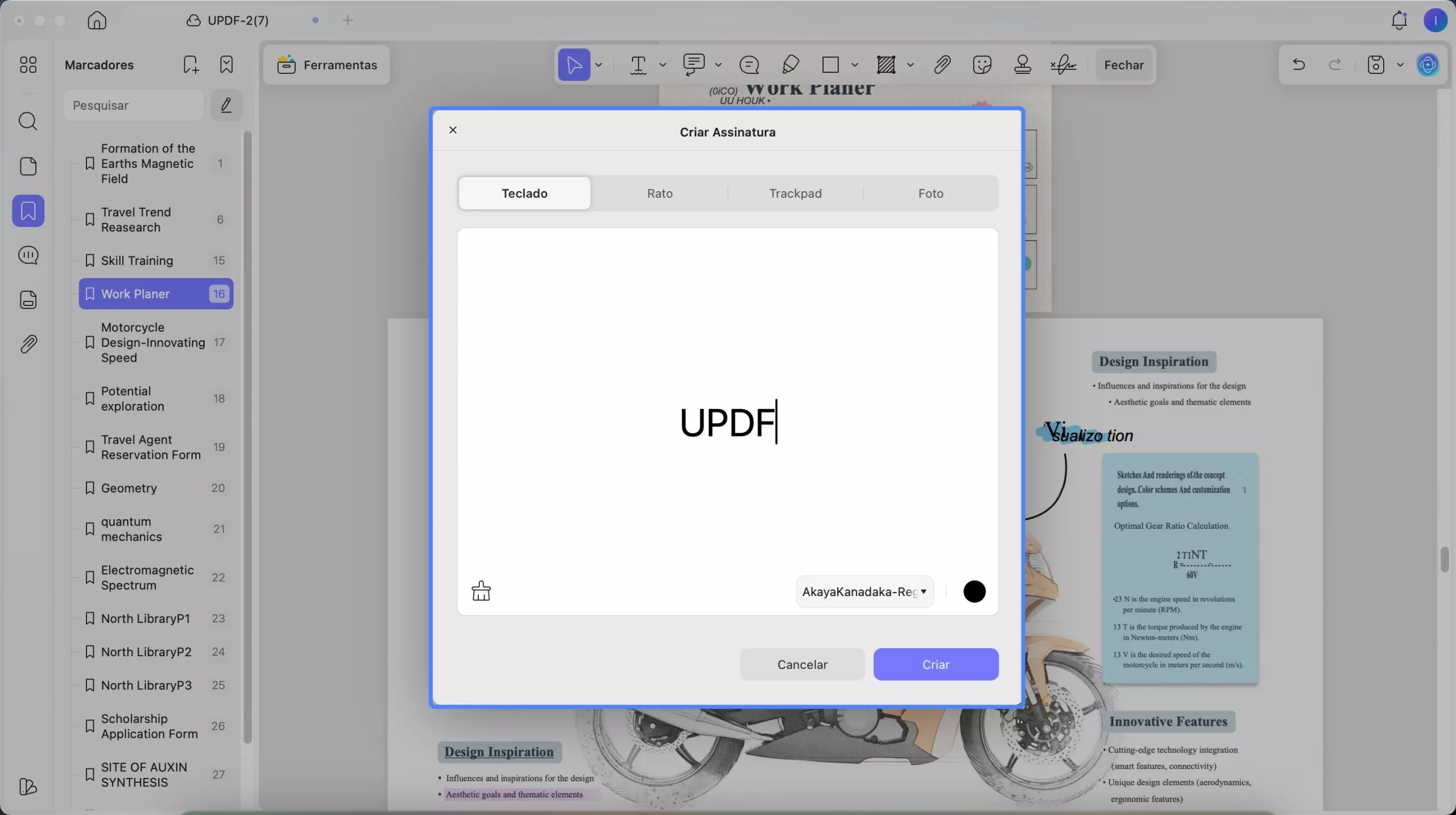Expand the text markup dropdown arrow

(663, 65)
